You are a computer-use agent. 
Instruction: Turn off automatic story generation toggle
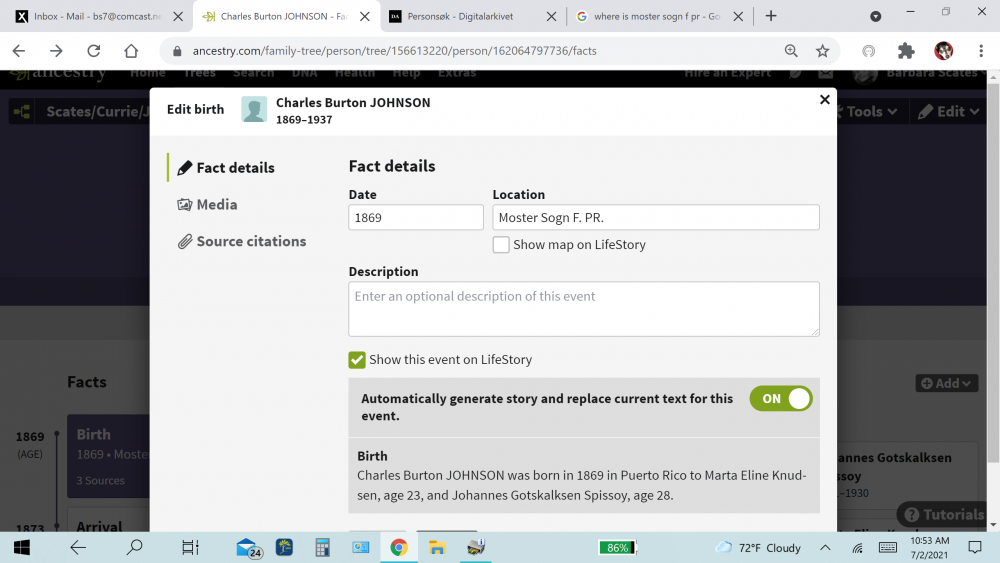tap(781, 399)
